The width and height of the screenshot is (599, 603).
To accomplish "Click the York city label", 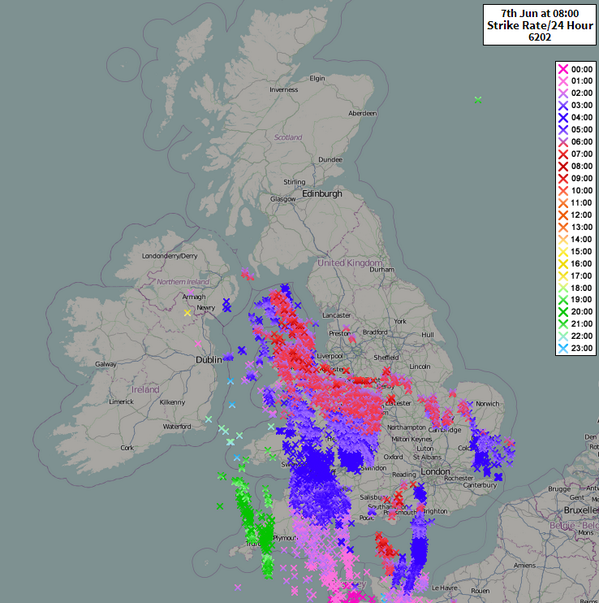I will click(400, 321).
